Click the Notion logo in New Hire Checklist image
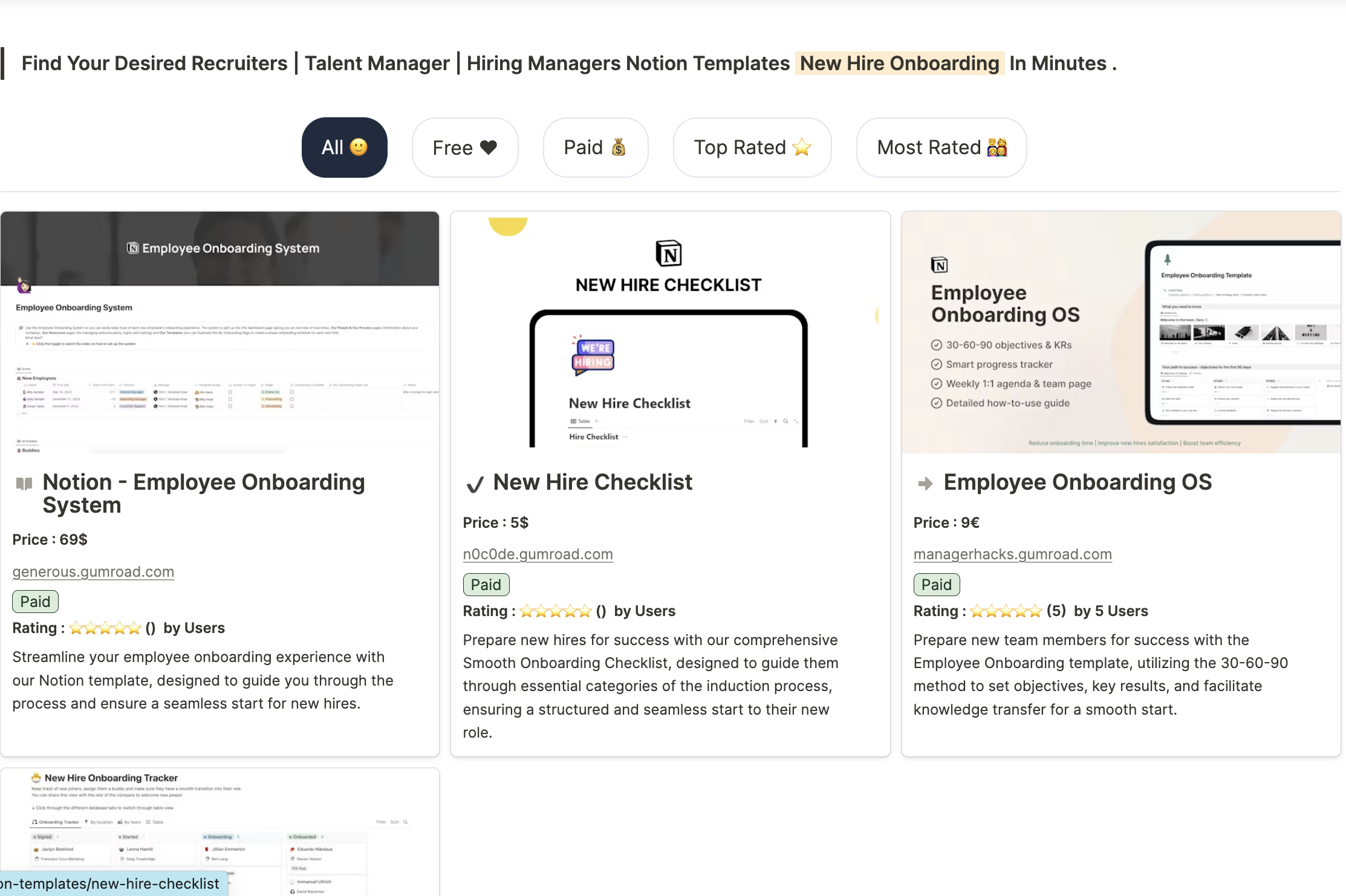Image resolution: width=1346 pixels, height=896 pixels. coord(669,253)
